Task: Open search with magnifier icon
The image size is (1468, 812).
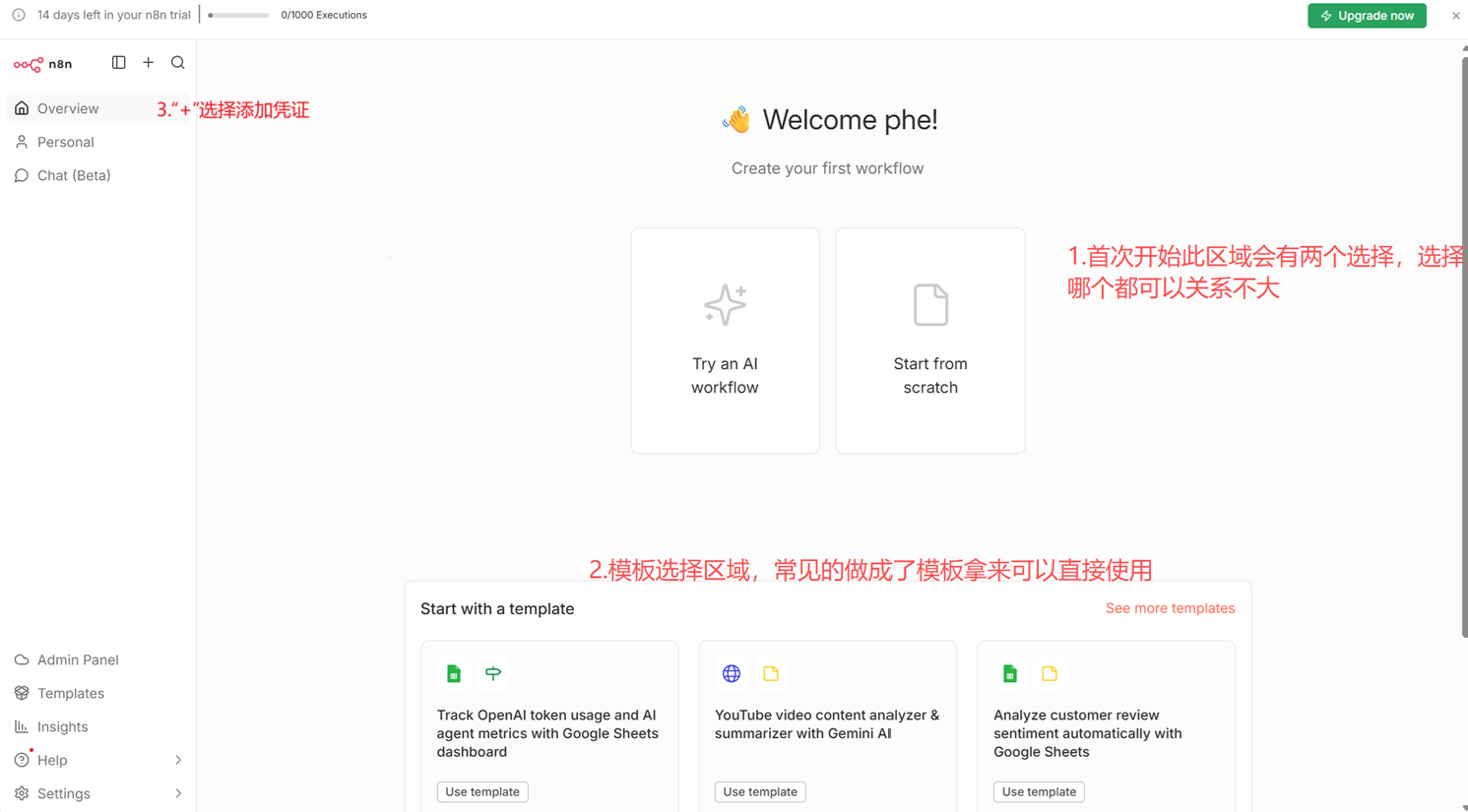Action: click(178, 63)
